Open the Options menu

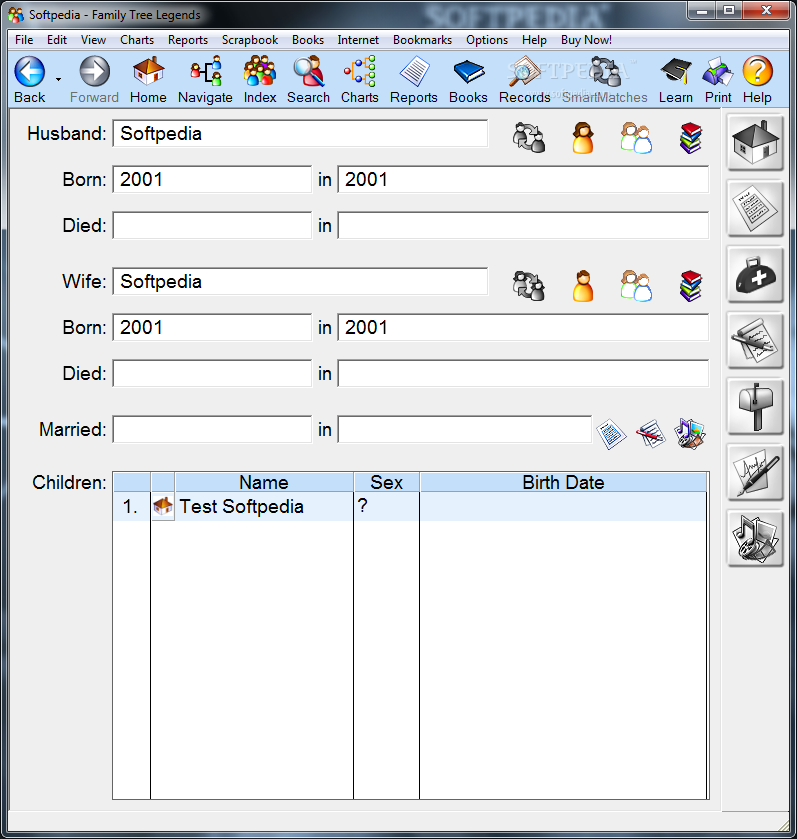tap(487, 40)
